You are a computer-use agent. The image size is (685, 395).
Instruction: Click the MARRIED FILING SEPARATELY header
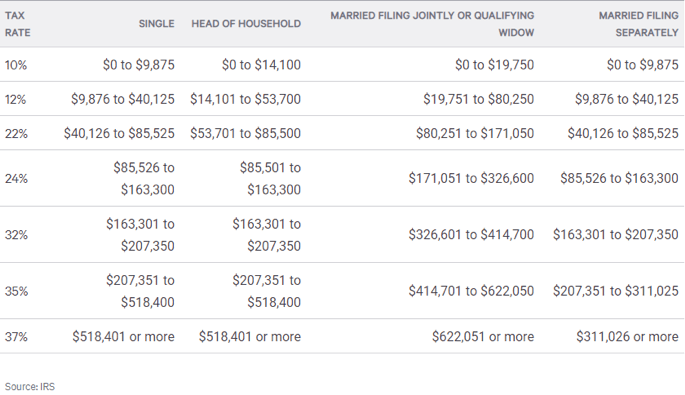click(x=638, y=24)
